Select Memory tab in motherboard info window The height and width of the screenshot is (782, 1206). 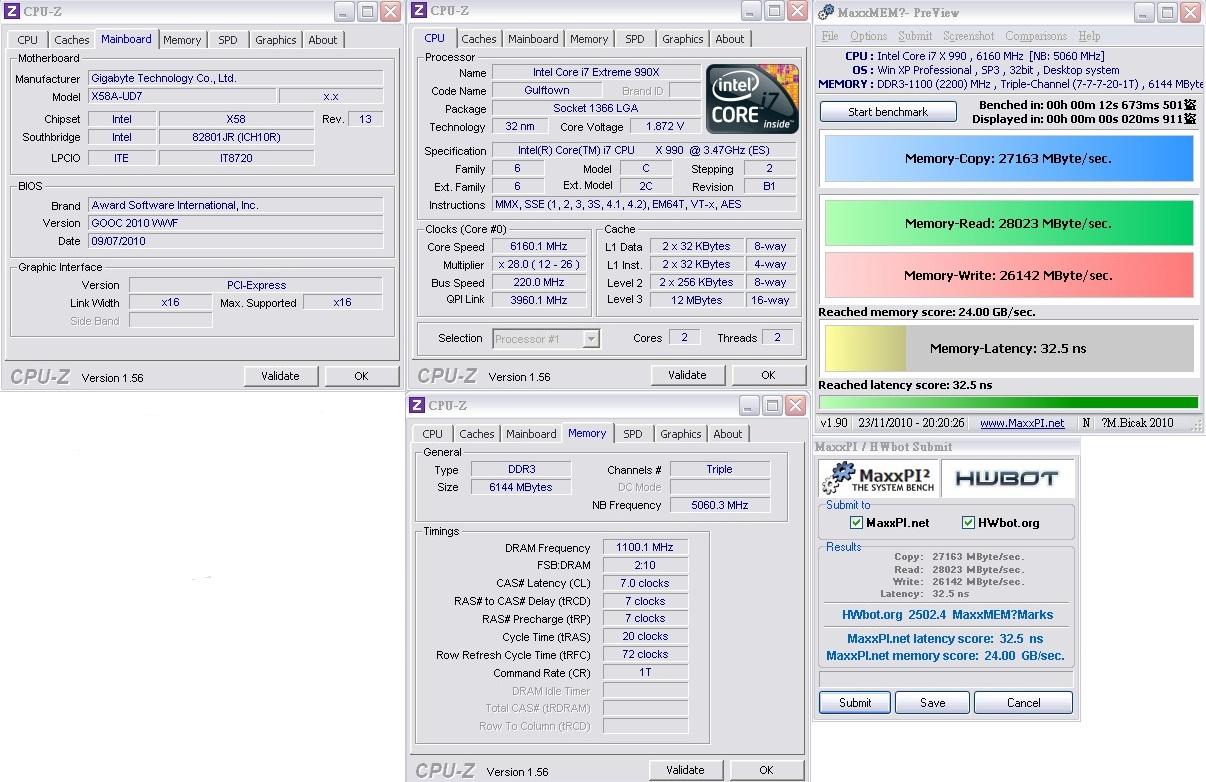[x=182, y=40]
